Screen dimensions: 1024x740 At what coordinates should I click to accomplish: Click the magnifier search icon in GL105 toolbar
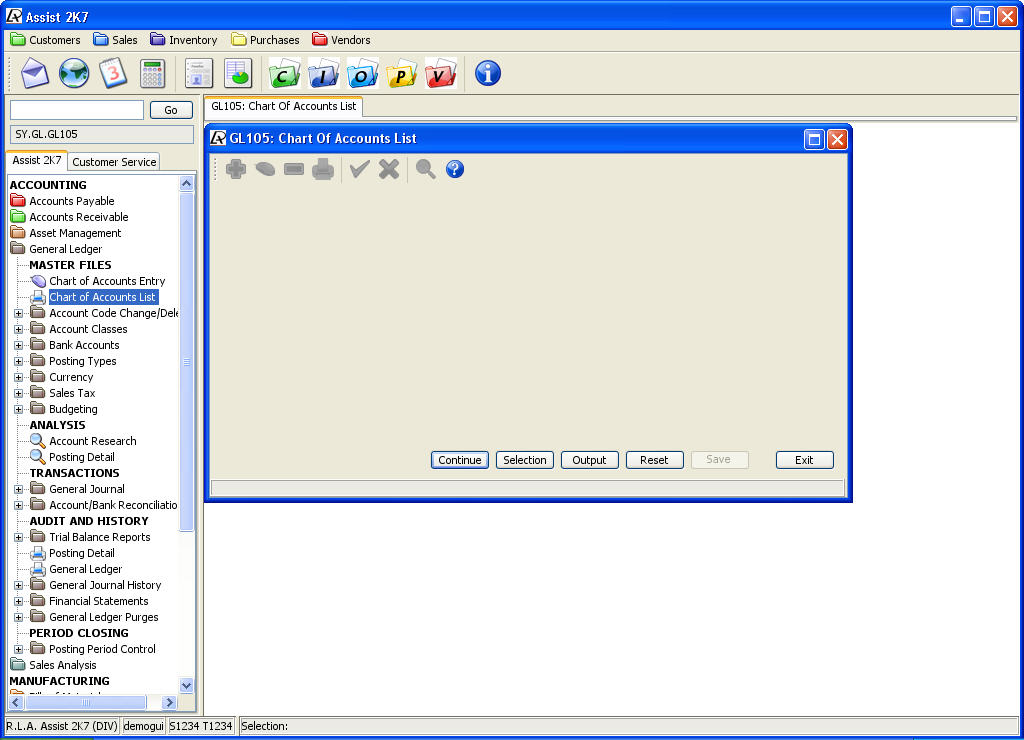(425, 169)
